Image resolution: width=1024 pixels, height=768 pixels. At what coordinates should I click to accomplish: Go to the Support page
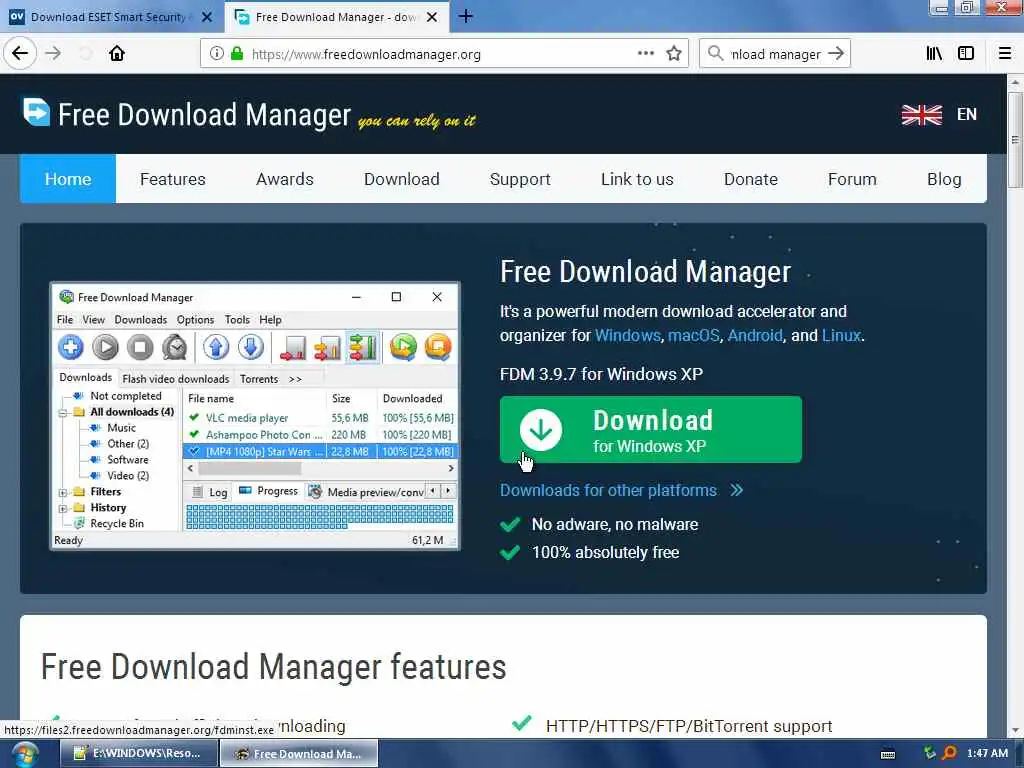[x=520, y=179]
